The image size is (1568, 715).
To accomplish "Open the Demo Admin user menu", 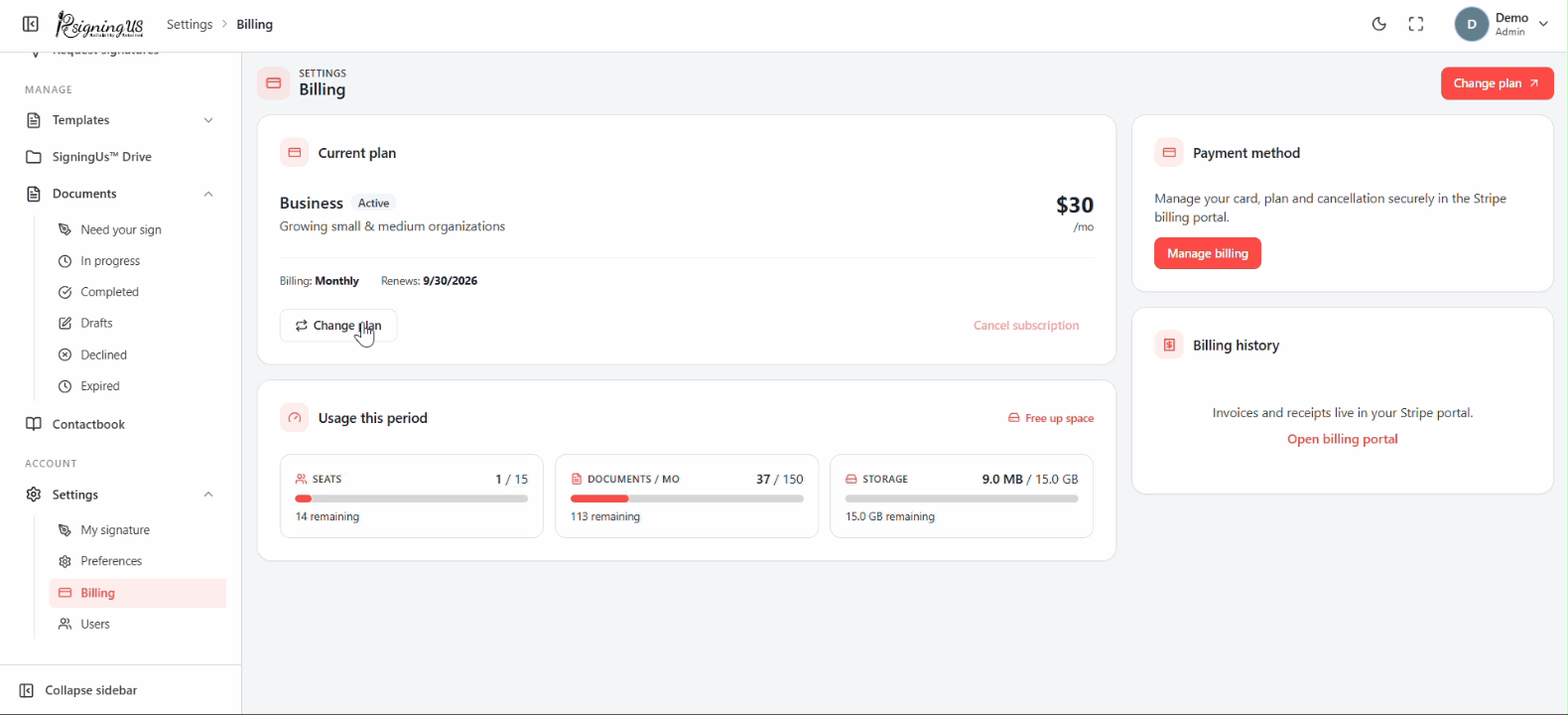I will (1502, 24).
